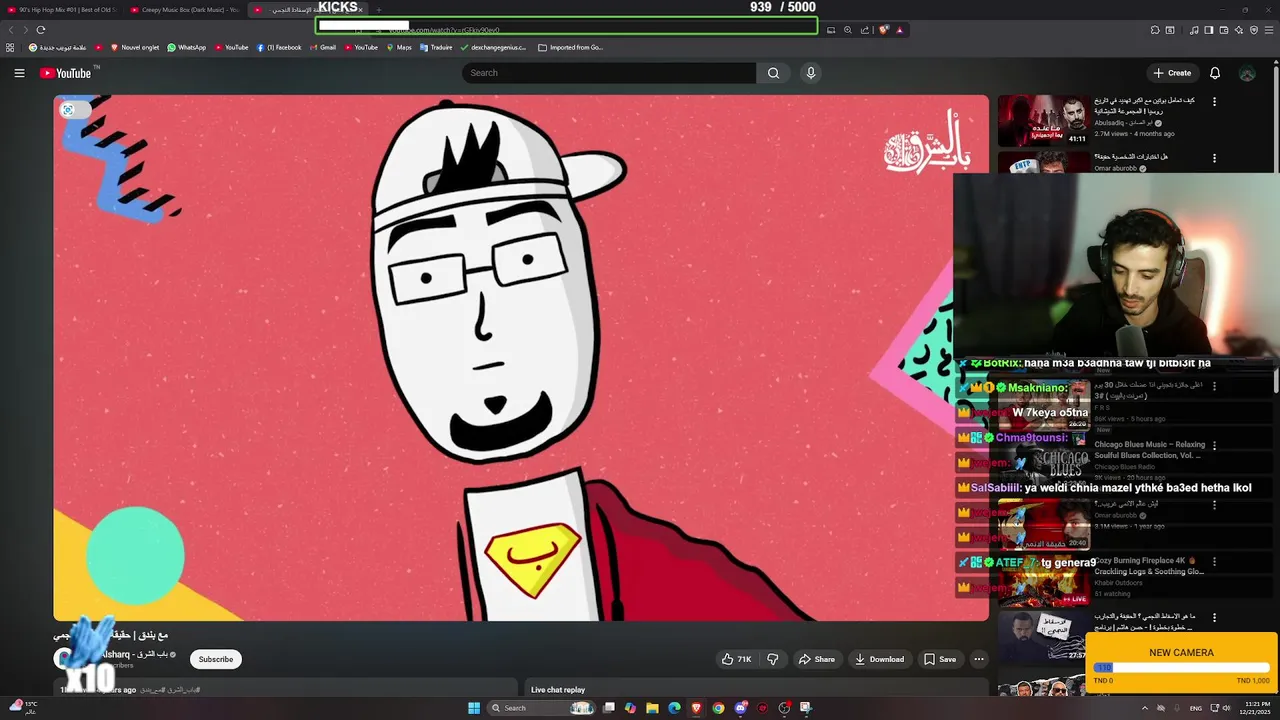This screenshot has height=720, width=1280.
Task: Click the Brave Shields lion icon
Action: tap(884, 30)
